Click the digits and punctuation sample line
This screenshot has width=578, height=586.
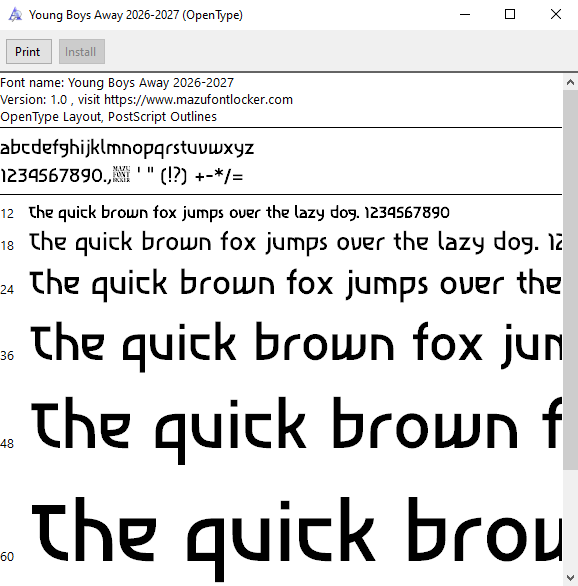pyautogui.click(x=122, y=175)
